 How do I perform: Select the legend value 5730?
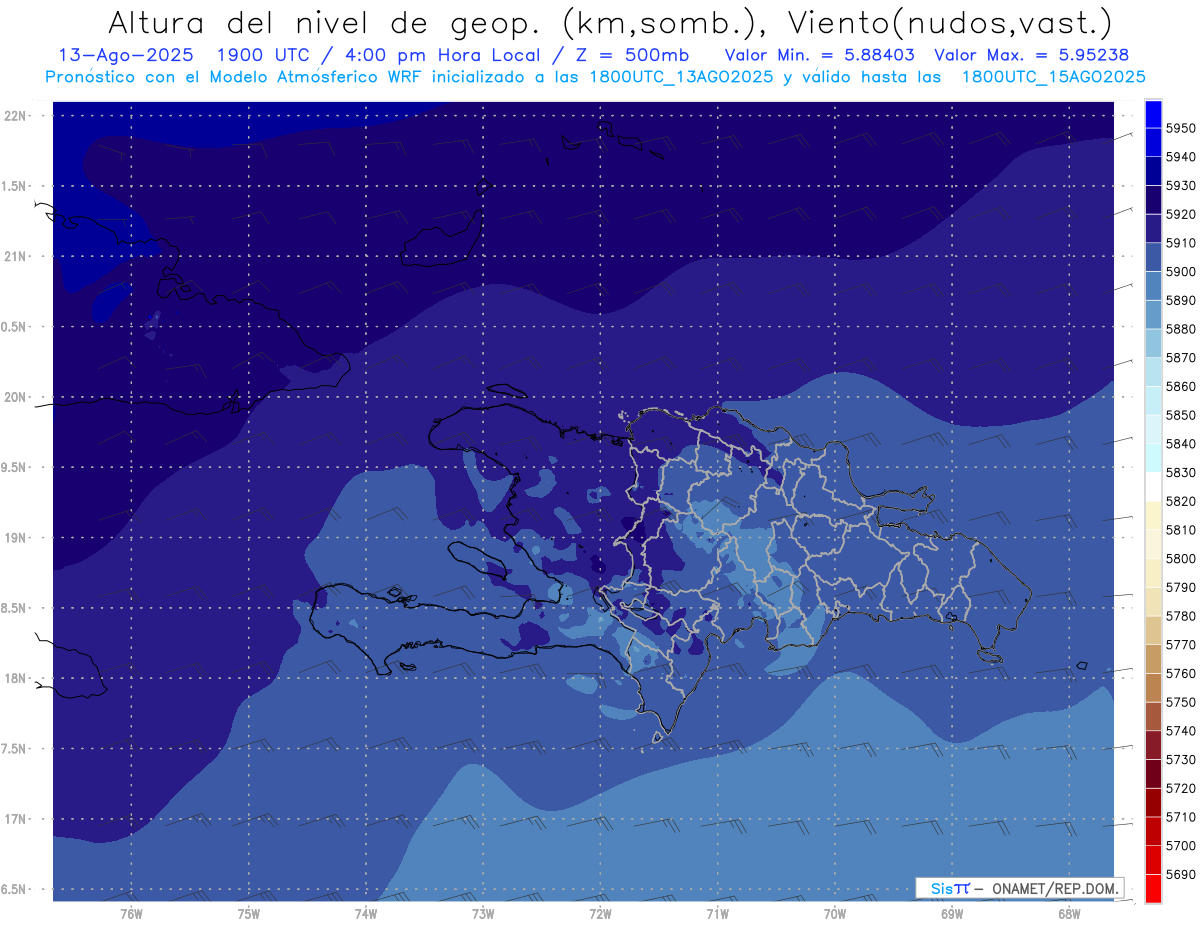[1181, 759]
